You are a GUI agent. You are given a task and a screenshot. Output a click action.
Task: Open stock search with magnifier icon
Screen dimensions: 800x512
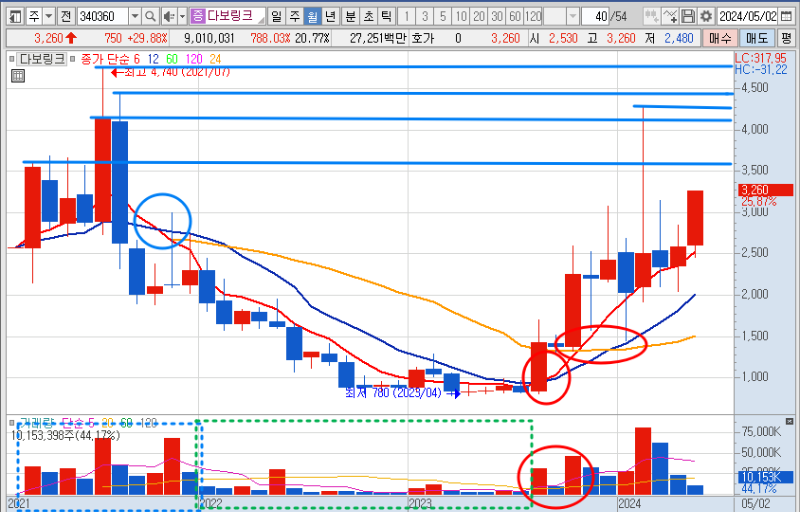(x=150, y=17)
